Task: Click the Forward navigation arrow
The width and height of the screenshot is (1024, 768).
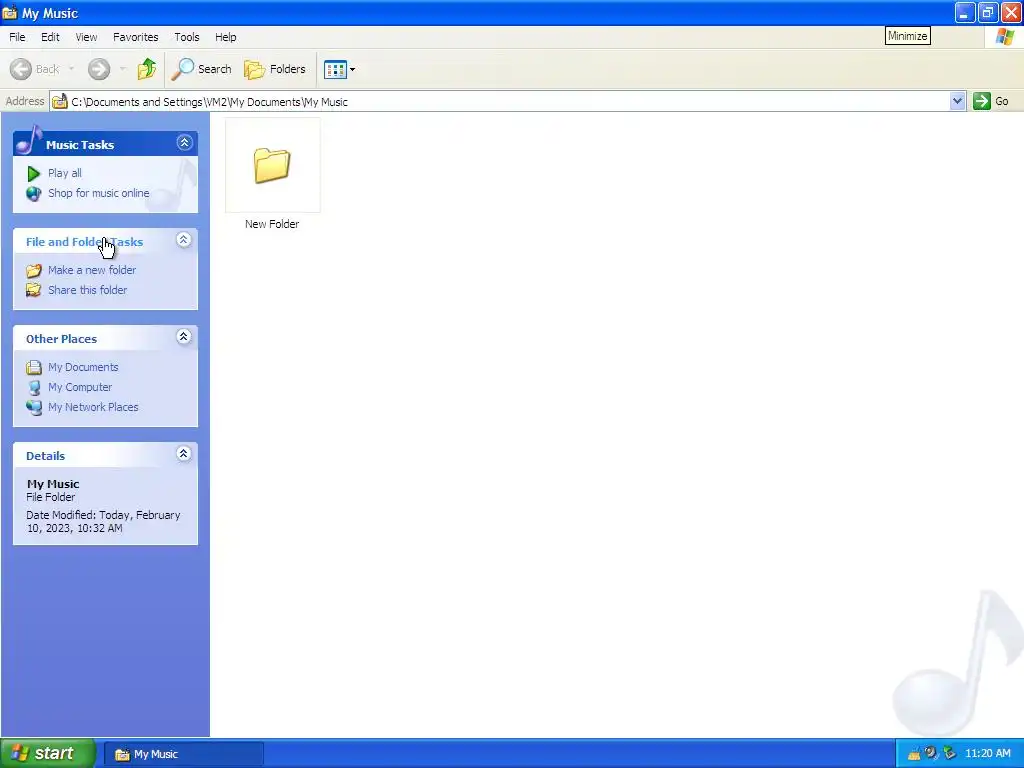Action: tap(99, 69)
